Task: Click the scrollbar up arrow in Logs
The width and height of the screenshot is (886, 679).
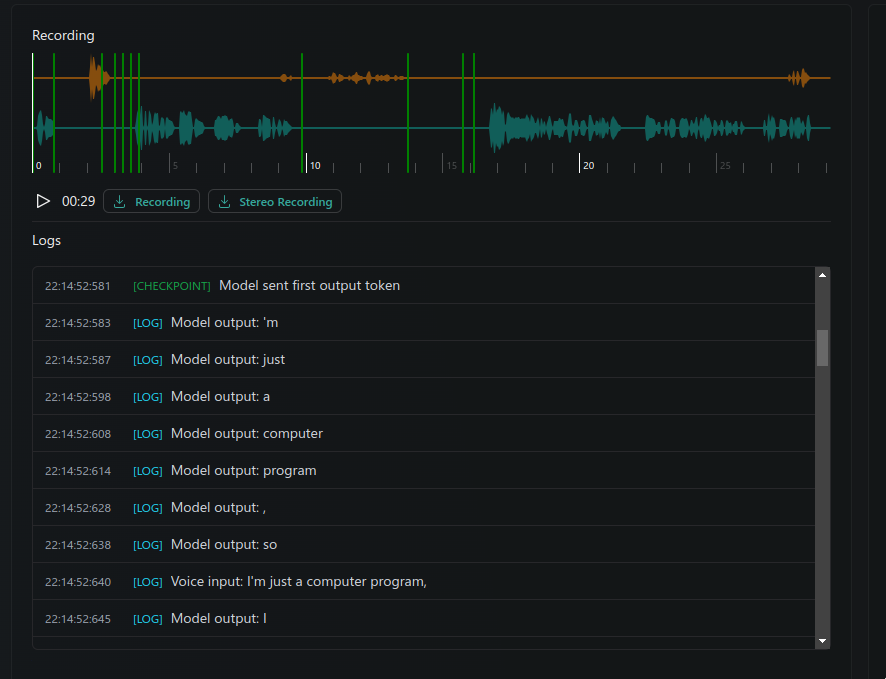Action: [823, 275]
